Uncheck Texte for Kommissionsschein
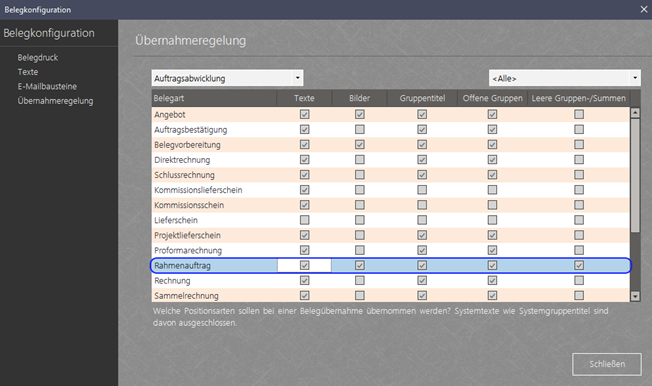 point(305,205)
